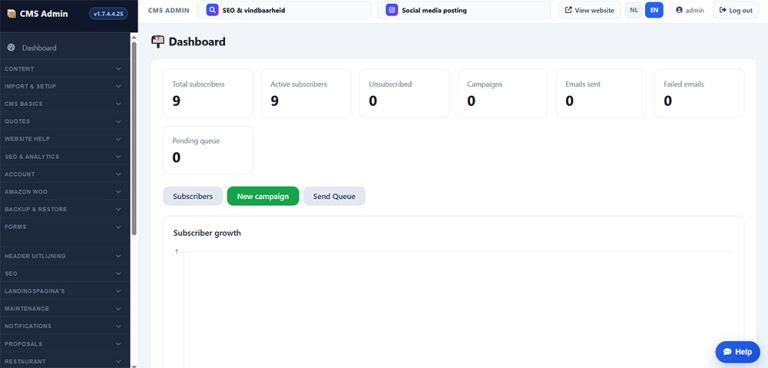Click the version badge v1.7.4.4.25
Viewport: 768px width, 368px height.
pos(108,14)
